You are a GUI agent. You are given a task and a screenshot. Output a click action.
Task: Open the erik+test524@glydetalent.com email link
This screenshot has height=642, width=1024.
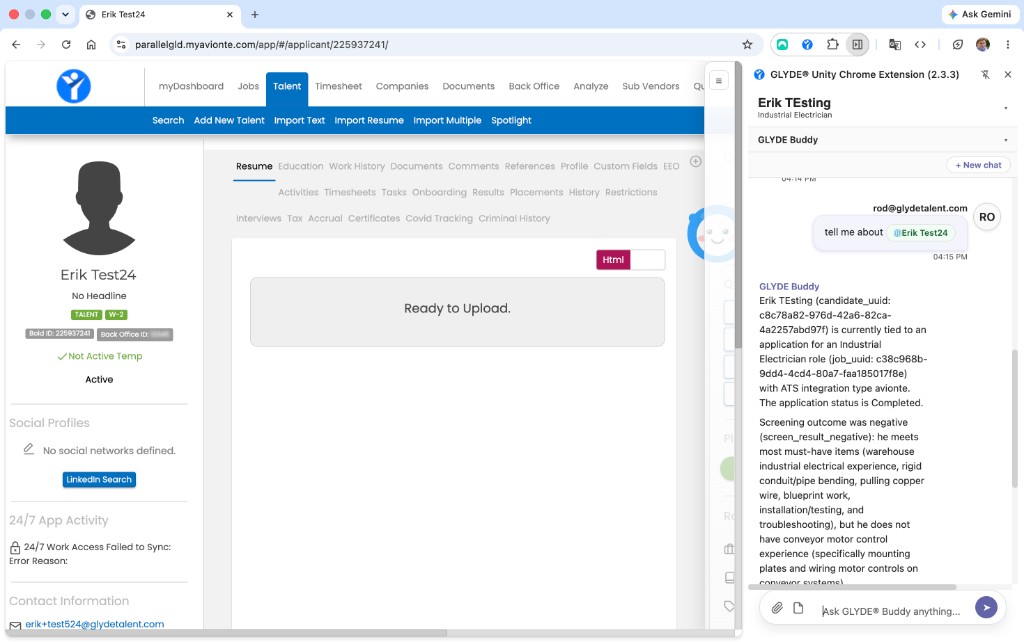pos(95,624)
